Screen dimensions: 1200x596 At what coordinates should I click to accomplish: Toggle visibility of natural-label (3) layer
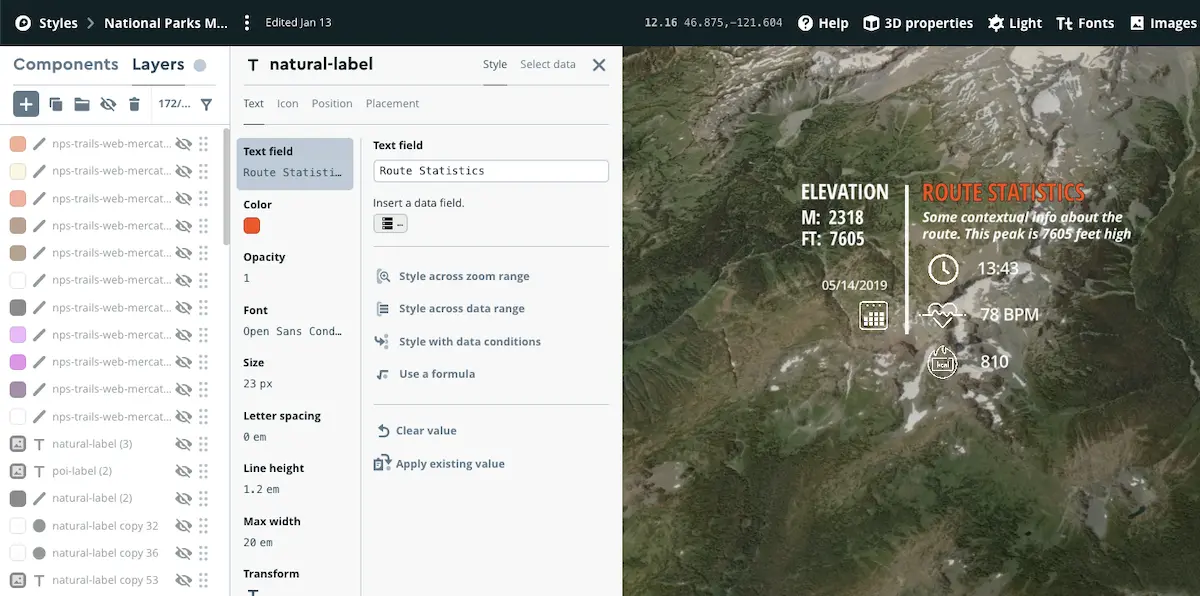coord(184,444)
